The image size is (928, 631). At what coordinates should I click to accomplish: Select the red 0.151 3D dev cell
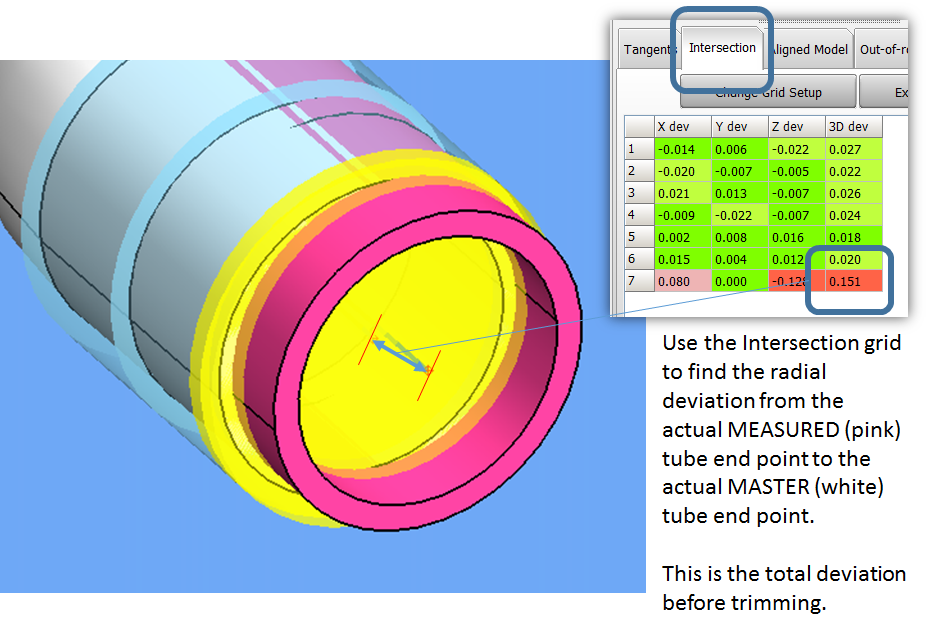pyautogui.click(x=853, y=281)
